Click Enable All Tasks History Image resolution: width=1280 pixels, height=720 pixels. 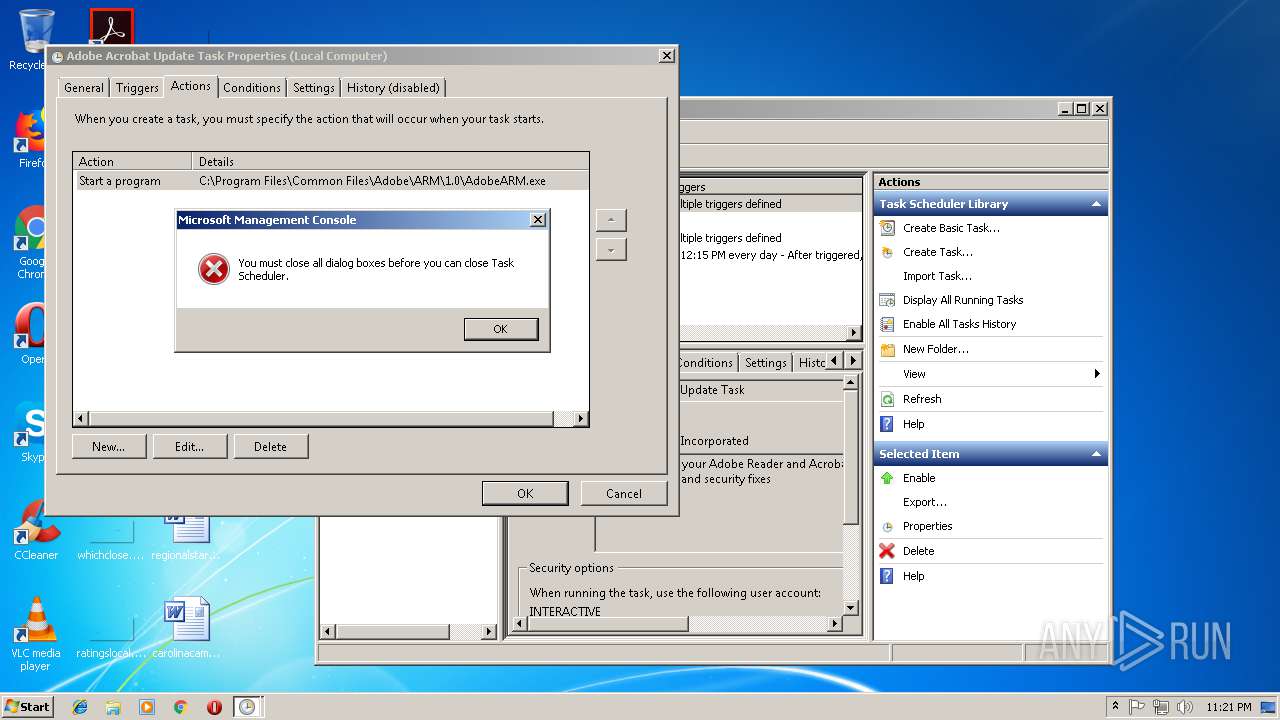pos(959,324)
